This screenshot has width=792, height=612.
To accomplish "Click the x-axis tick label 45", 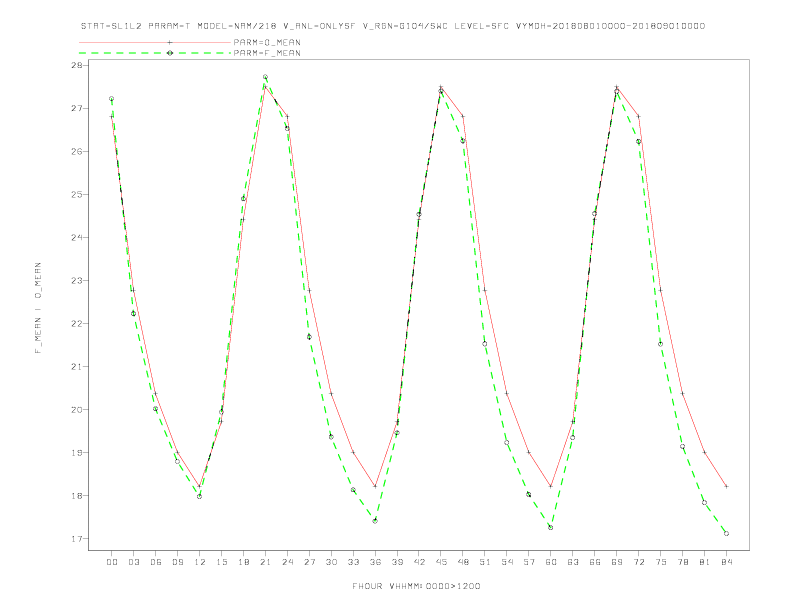I will tap(441, 562).
